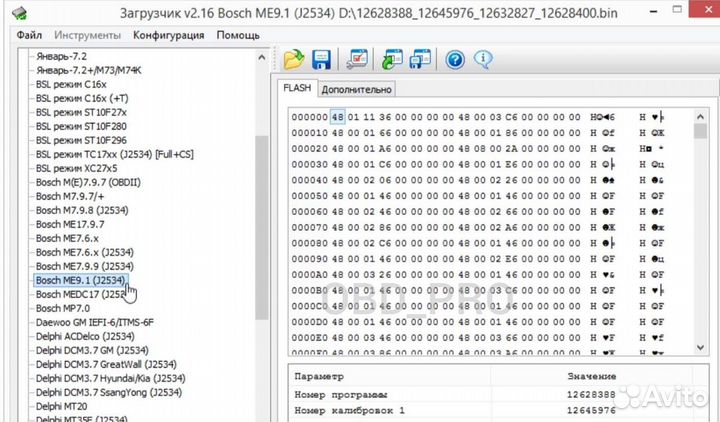Click the info speech bubble icon

tap(482, 59)
